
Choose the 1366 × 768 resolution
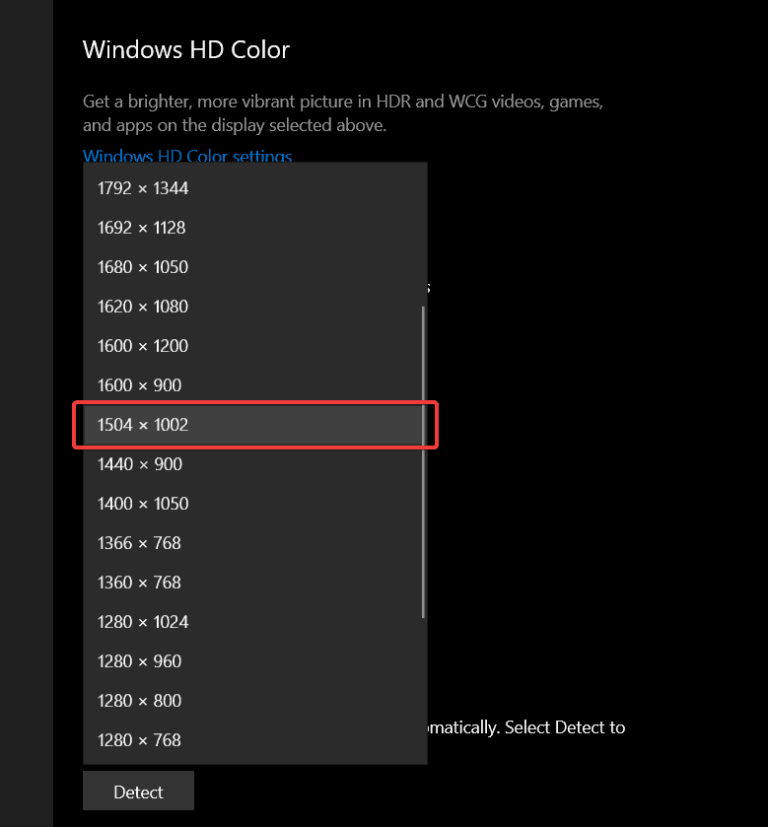pyautogui.click(x=140, y=543)
